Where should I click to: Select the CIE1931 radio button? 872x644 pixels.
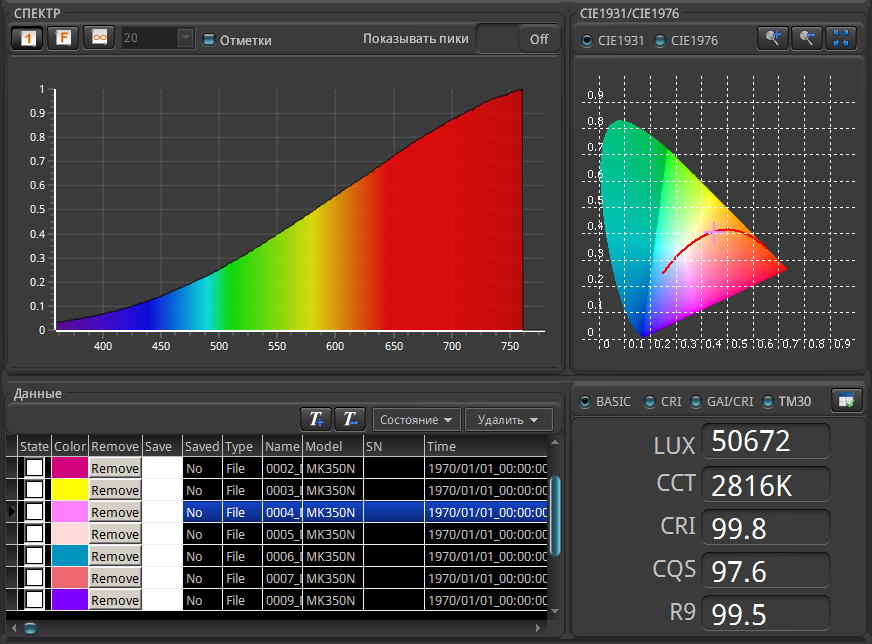[587, 41]
